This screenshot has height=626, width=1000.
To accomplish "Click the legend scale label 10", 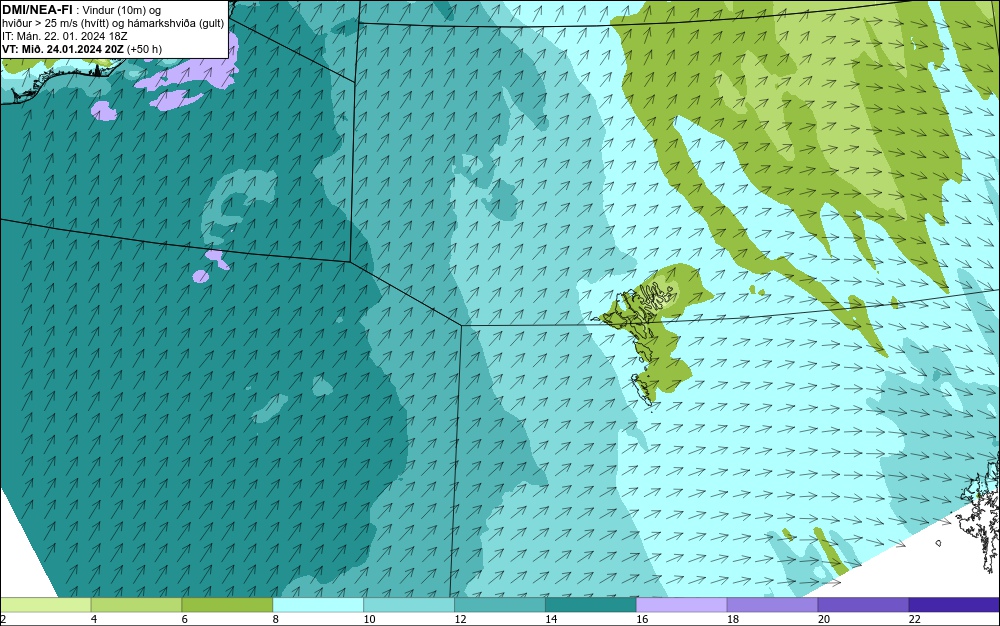I will 369,619.
